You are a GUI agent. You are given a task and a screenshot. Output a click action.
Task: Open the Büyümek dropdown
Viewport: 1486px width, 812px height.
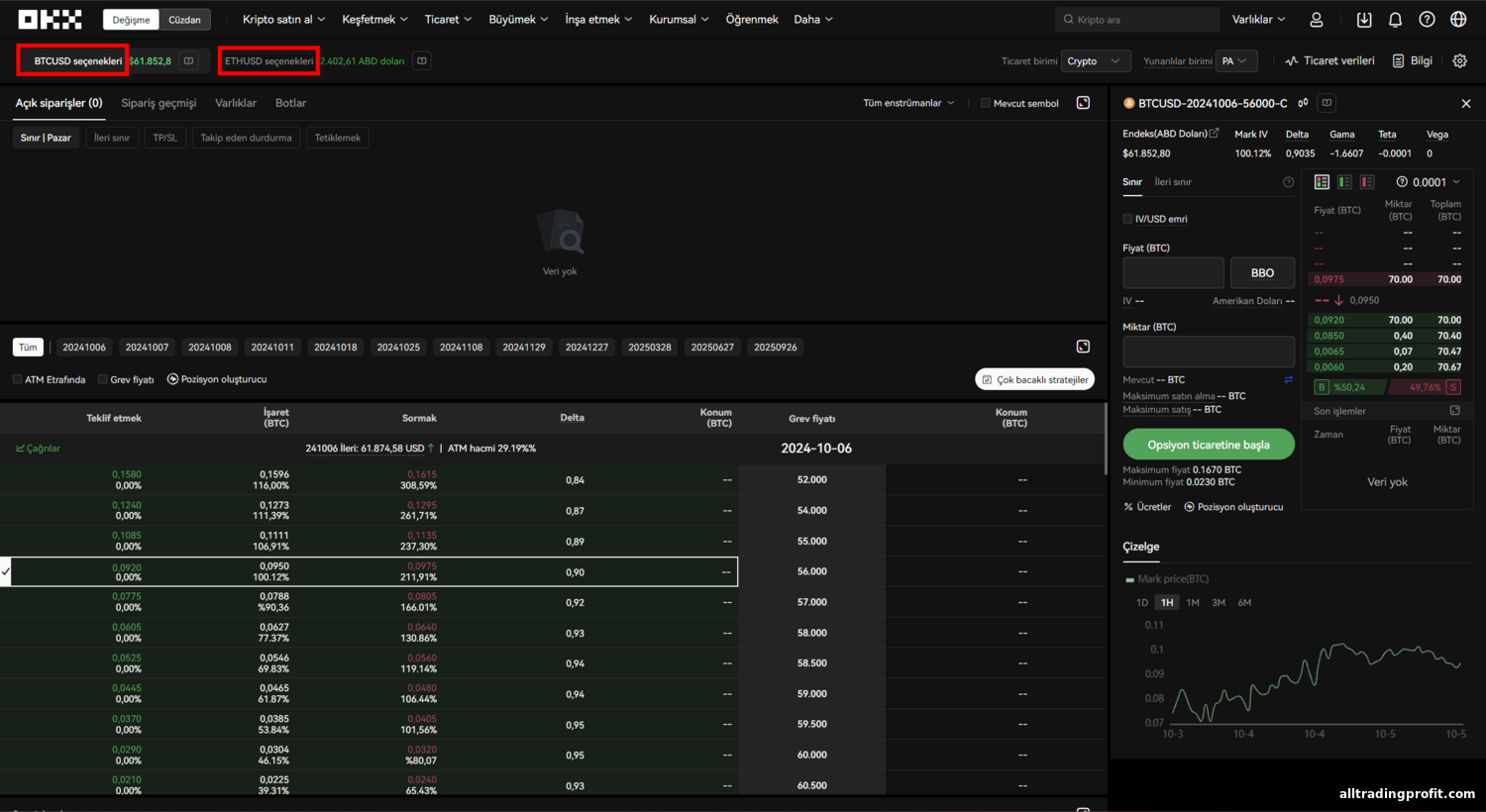click(518, 19)
